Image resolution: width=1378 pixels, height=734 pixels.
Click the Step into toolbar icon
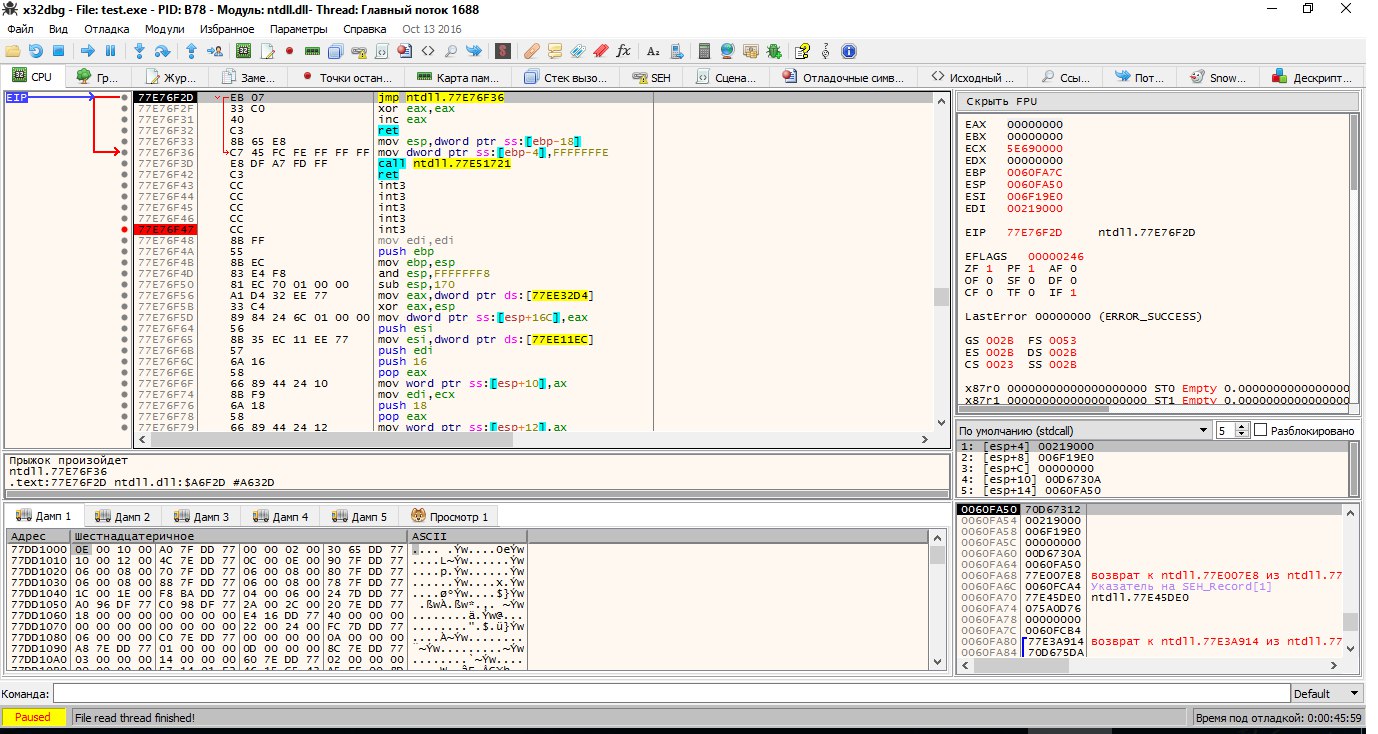click(x=139, y=50)
